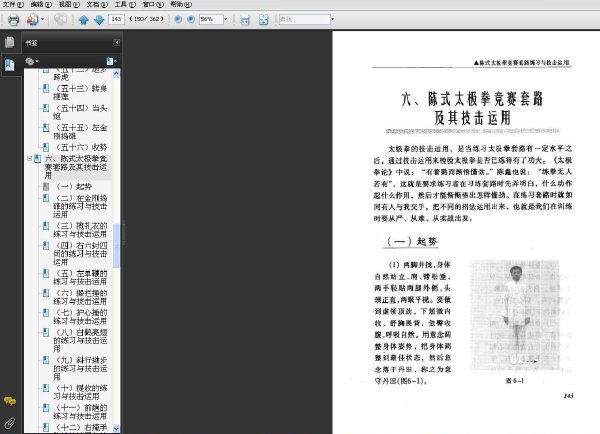Image resolution: width=600 pixels, height=434 pixels.
Task: Select bookmark (三) 揽扎衣的练习与技击运用
Action: click(x=80, y=230)
